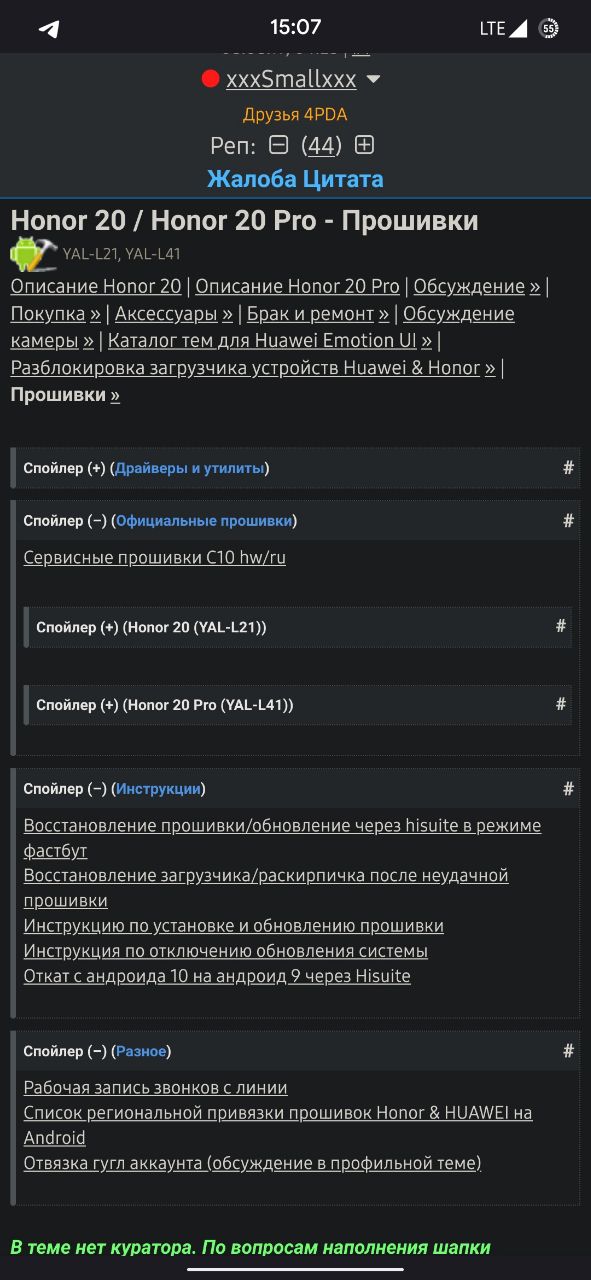Tap the Telegram icon in status bar
Screen dimensions: 591x1280
point(49,28)
